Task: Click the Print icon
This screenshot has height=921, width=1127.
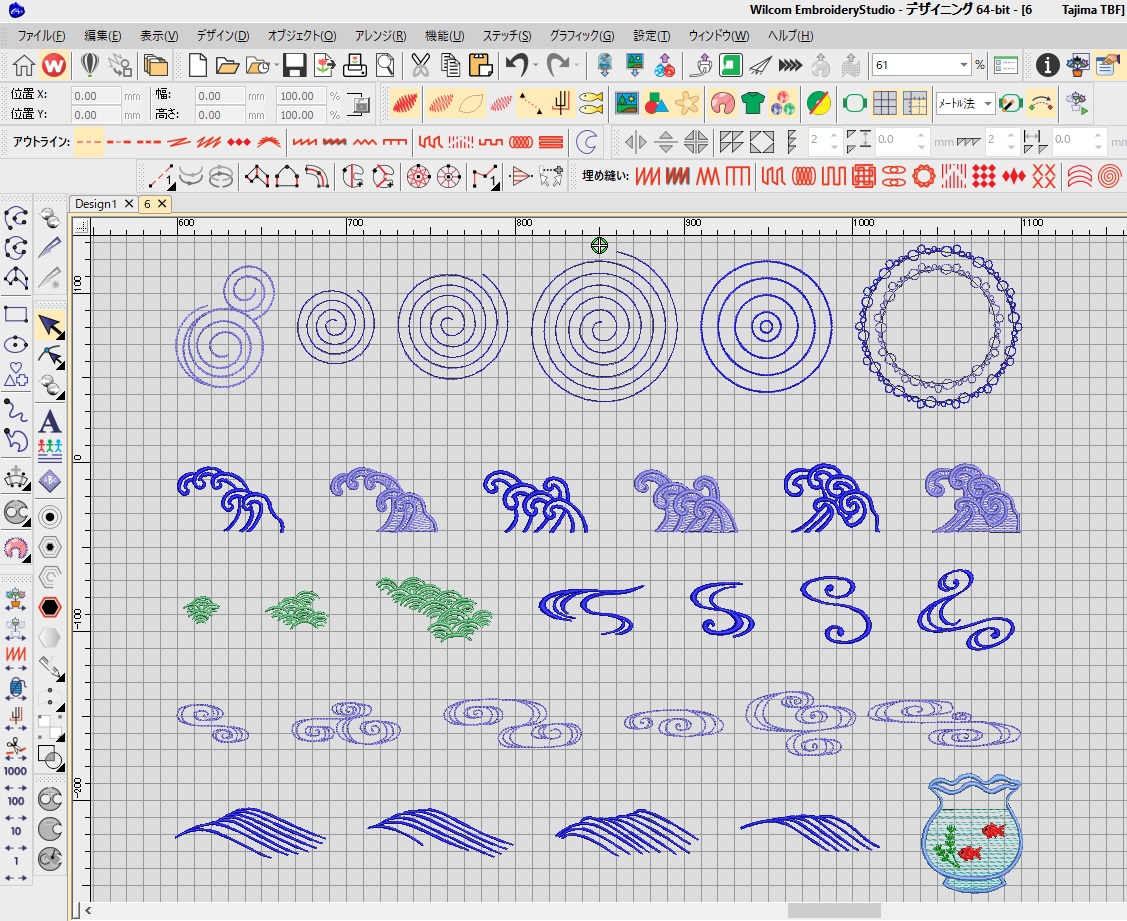Action: pos(354,65)
